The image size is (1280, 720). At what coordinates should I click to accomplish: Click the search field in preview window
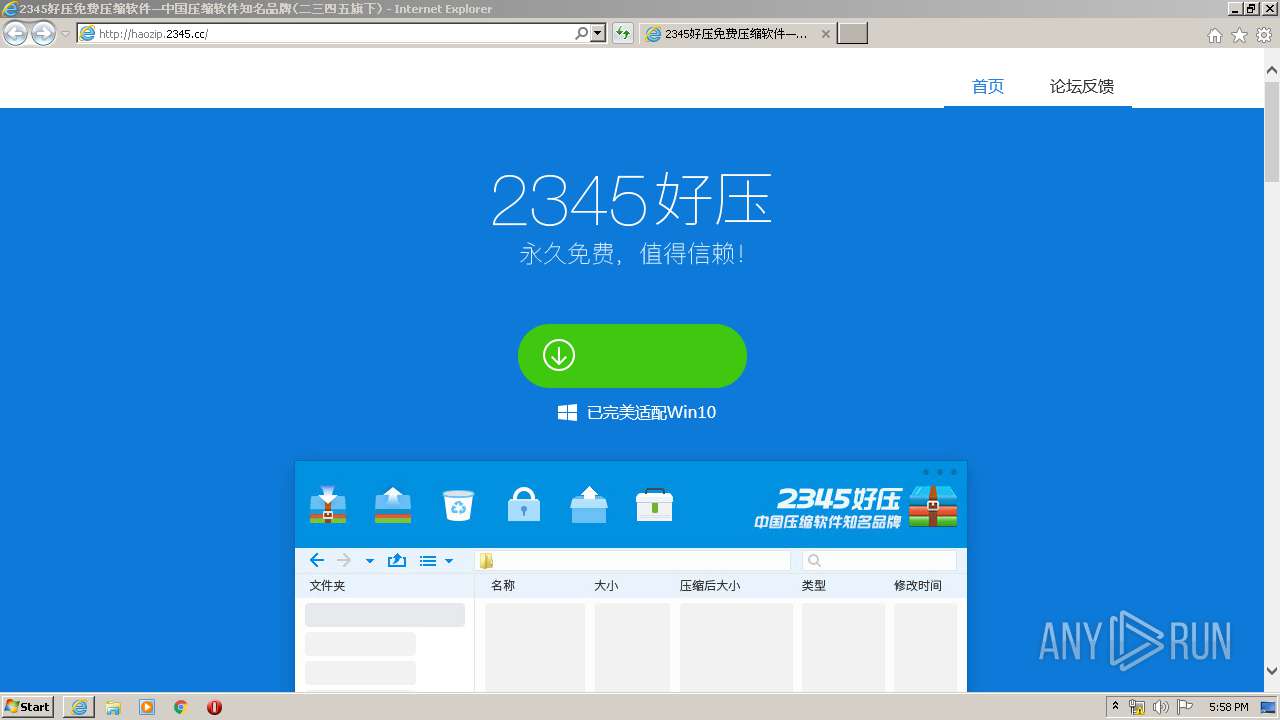coord(879,561)
